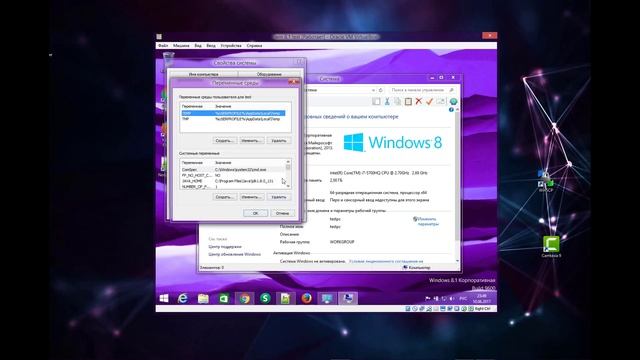
Task: Click the Copy icon in System window toolbar
Action: pyautogui.click(x=397, y=101)
